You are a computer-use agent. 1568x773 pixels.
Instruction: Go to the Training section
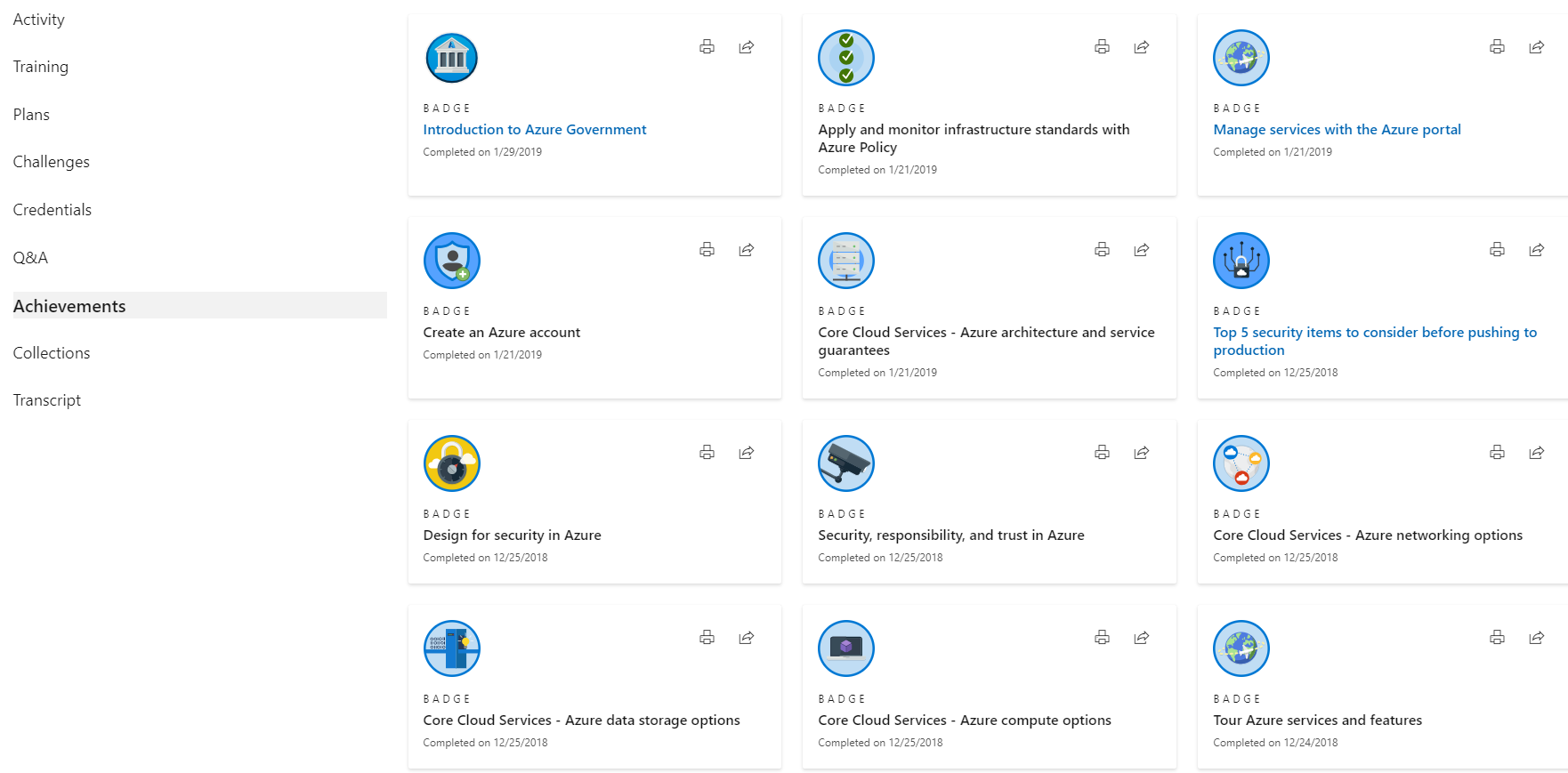click(41, 67)
